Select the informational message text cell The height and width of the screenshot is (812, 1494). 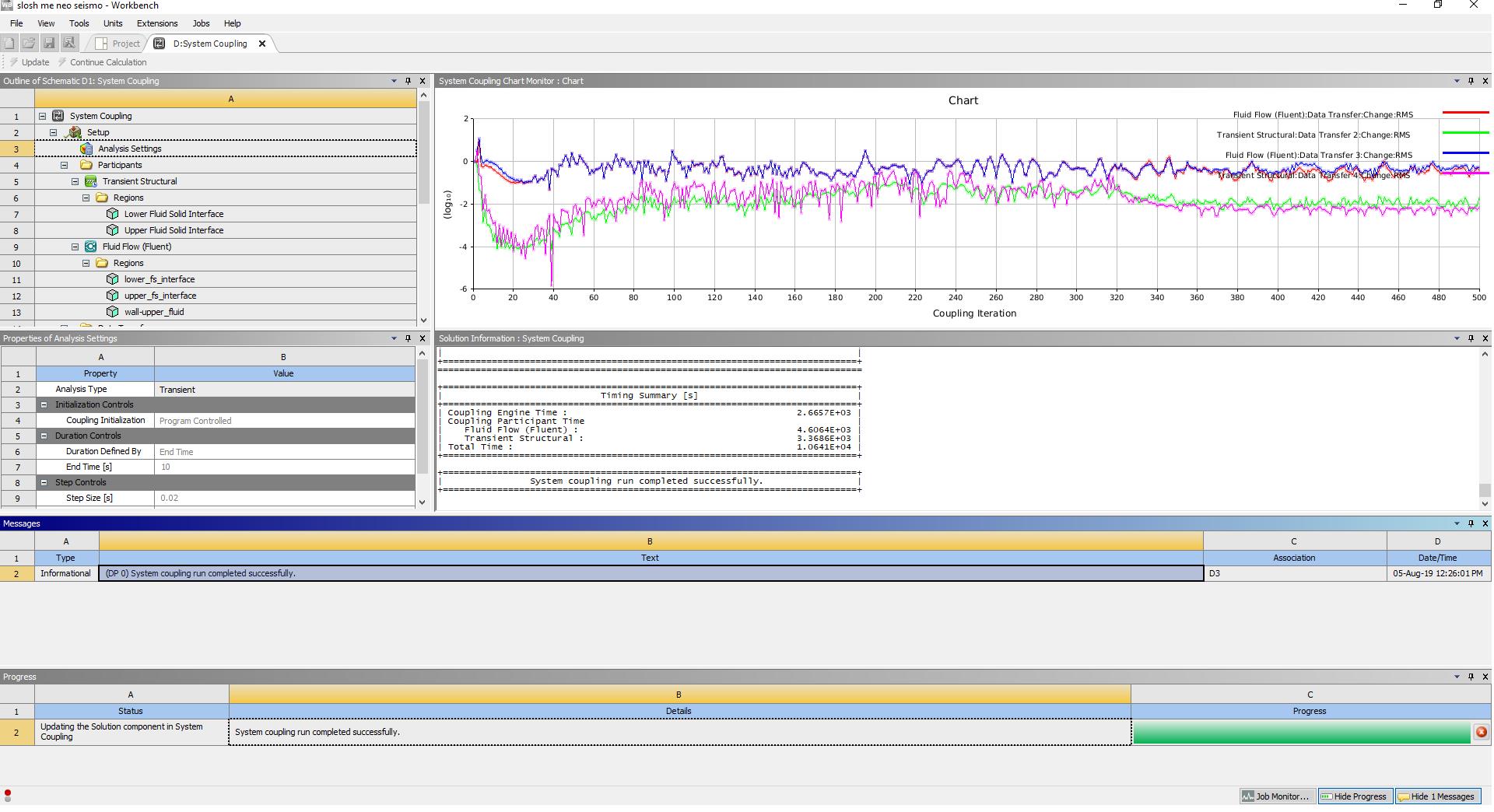point(651,573)
